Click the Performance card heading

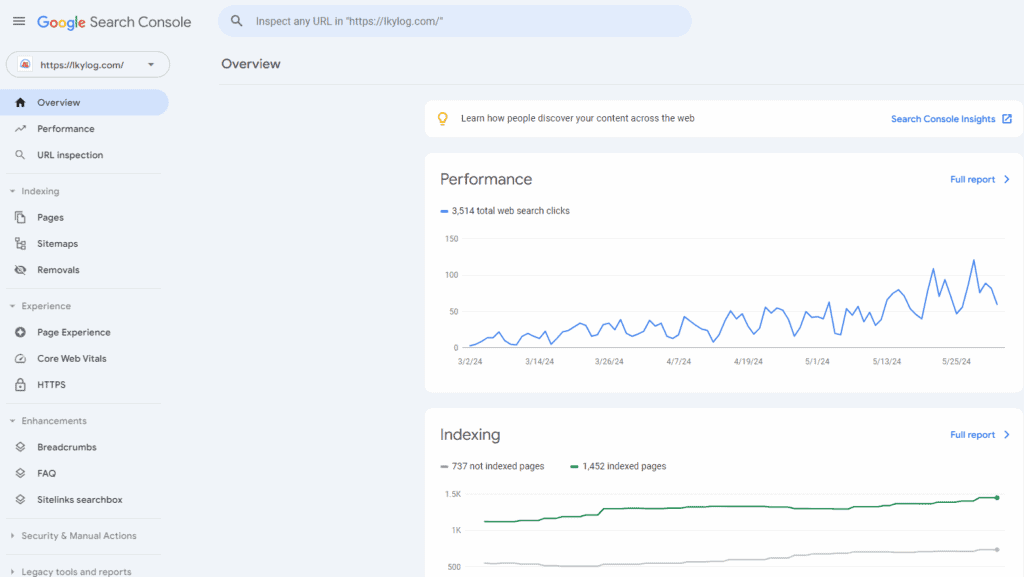[486, 179]
